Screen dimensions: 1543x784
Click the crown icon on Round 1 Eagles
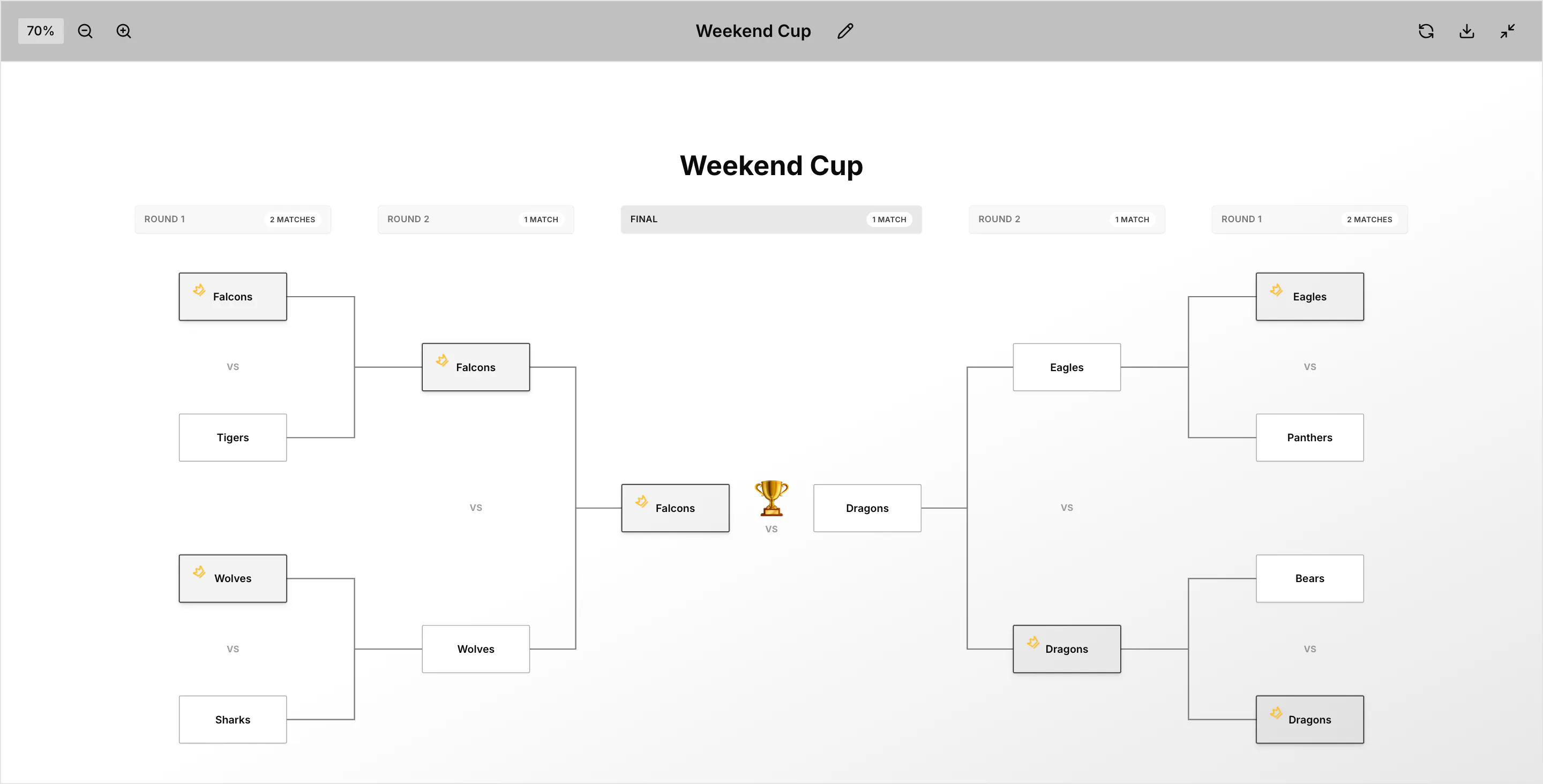point(1276,290)
